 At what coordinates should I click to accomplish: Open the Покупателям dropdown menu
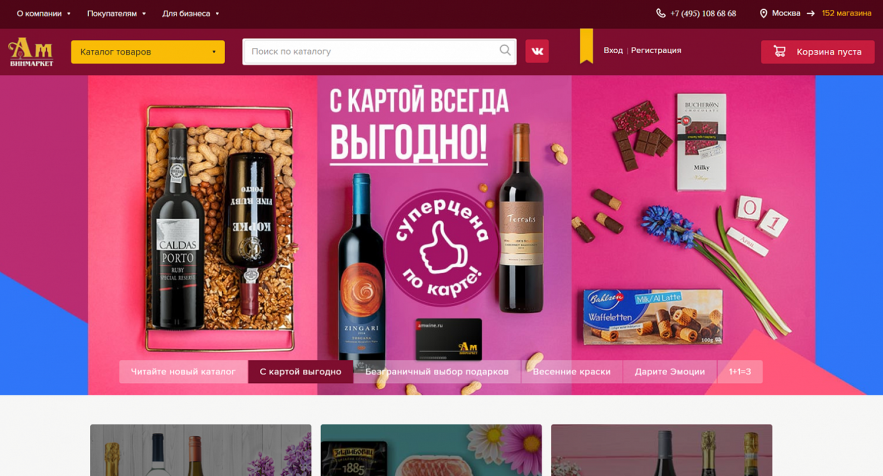point(116,14)
